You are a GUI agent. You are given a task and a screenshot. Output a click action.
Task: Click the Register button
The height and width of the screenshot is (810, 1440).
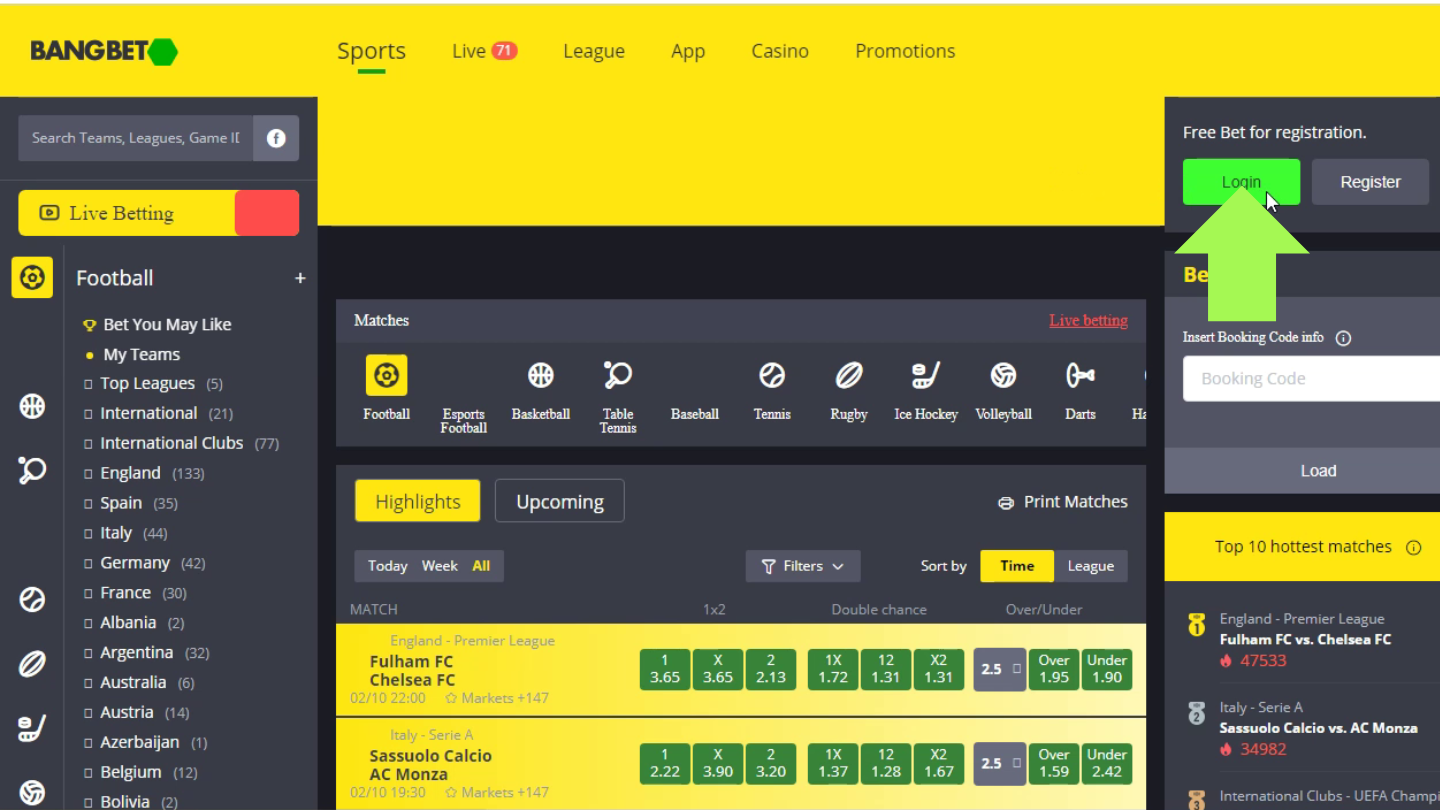click(1370, 182)
